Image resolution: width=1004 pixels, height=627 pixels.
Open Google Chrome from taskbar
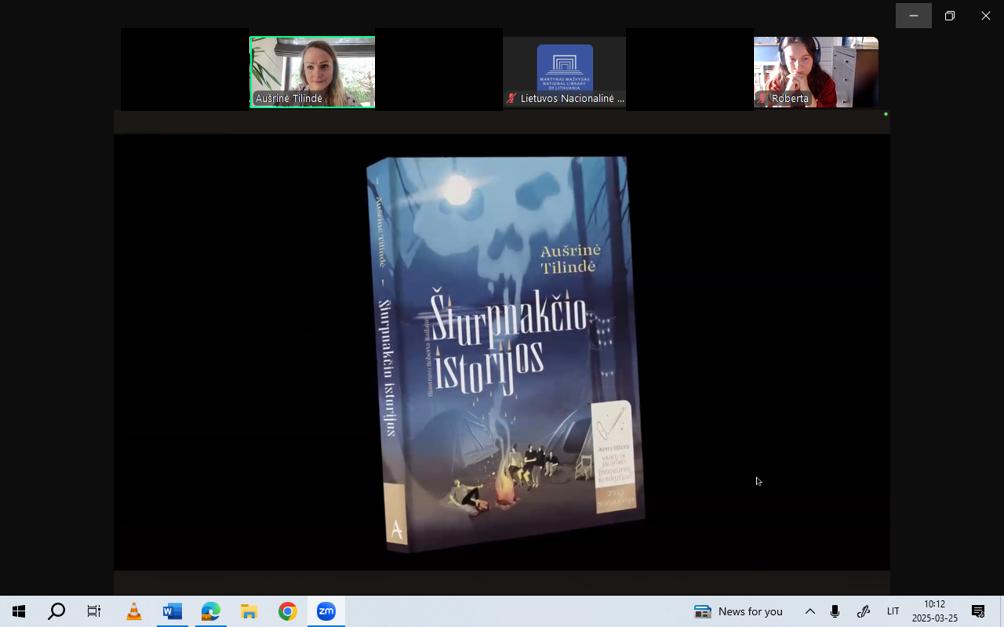287,612
